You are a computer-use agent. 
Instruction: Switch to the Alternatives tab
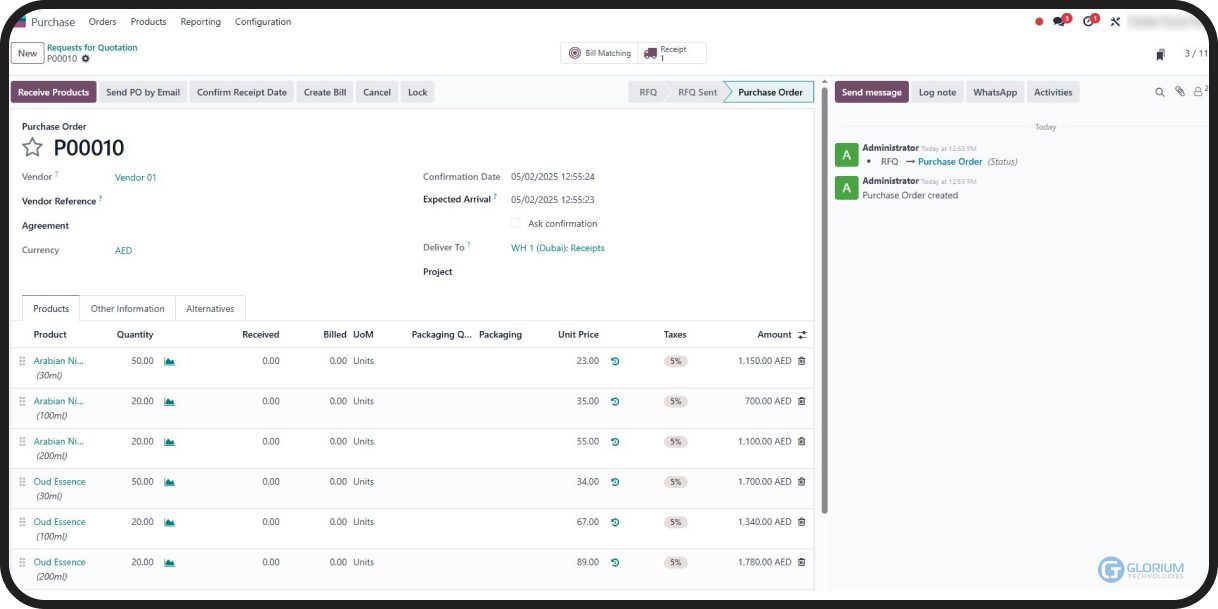click(x=210, y=309)
